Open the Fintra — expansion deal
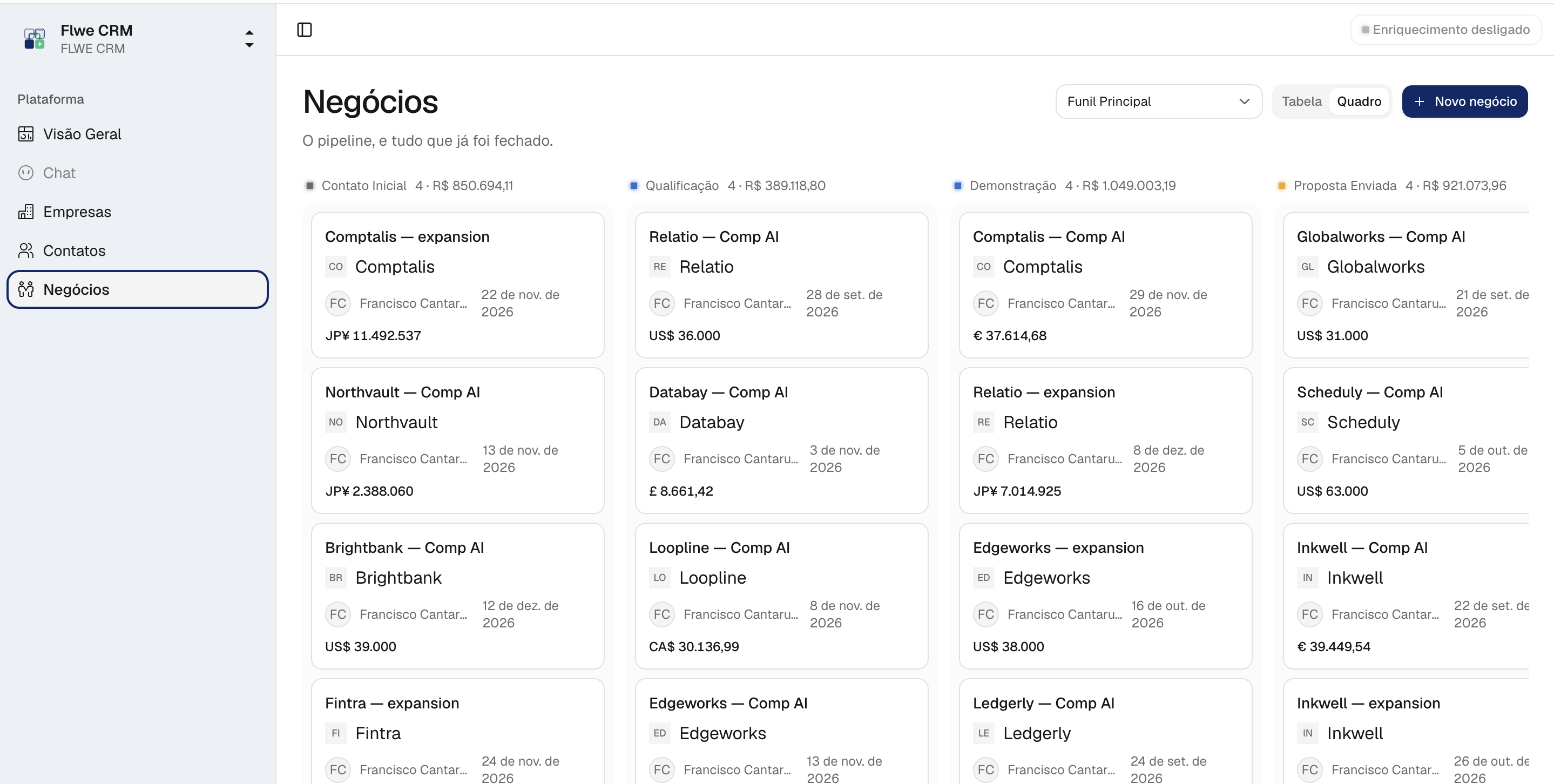 [457, 732]
